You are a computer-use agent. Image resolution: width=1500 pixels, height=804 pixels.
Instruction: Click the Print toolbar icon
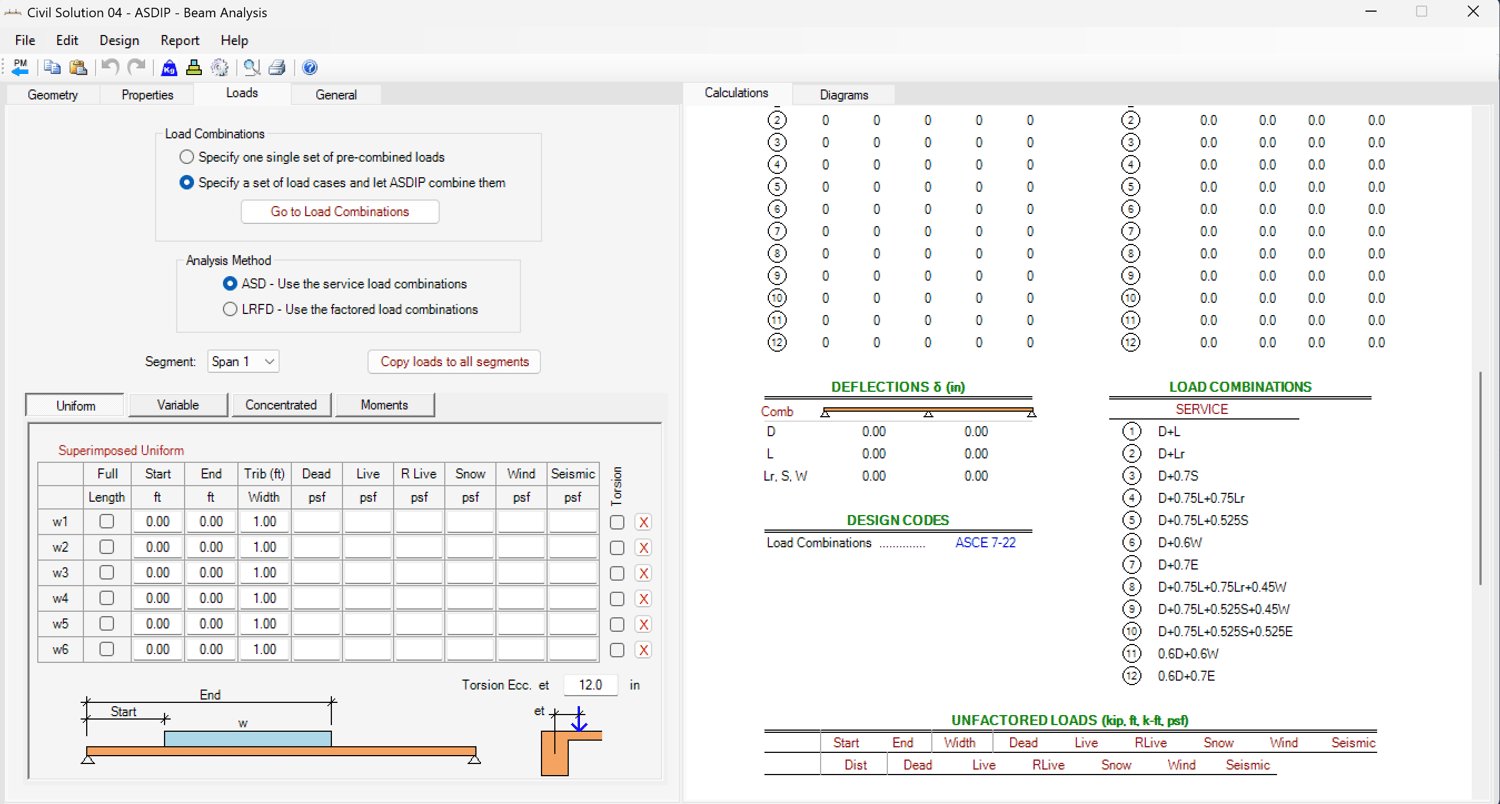tap(277, 67)
